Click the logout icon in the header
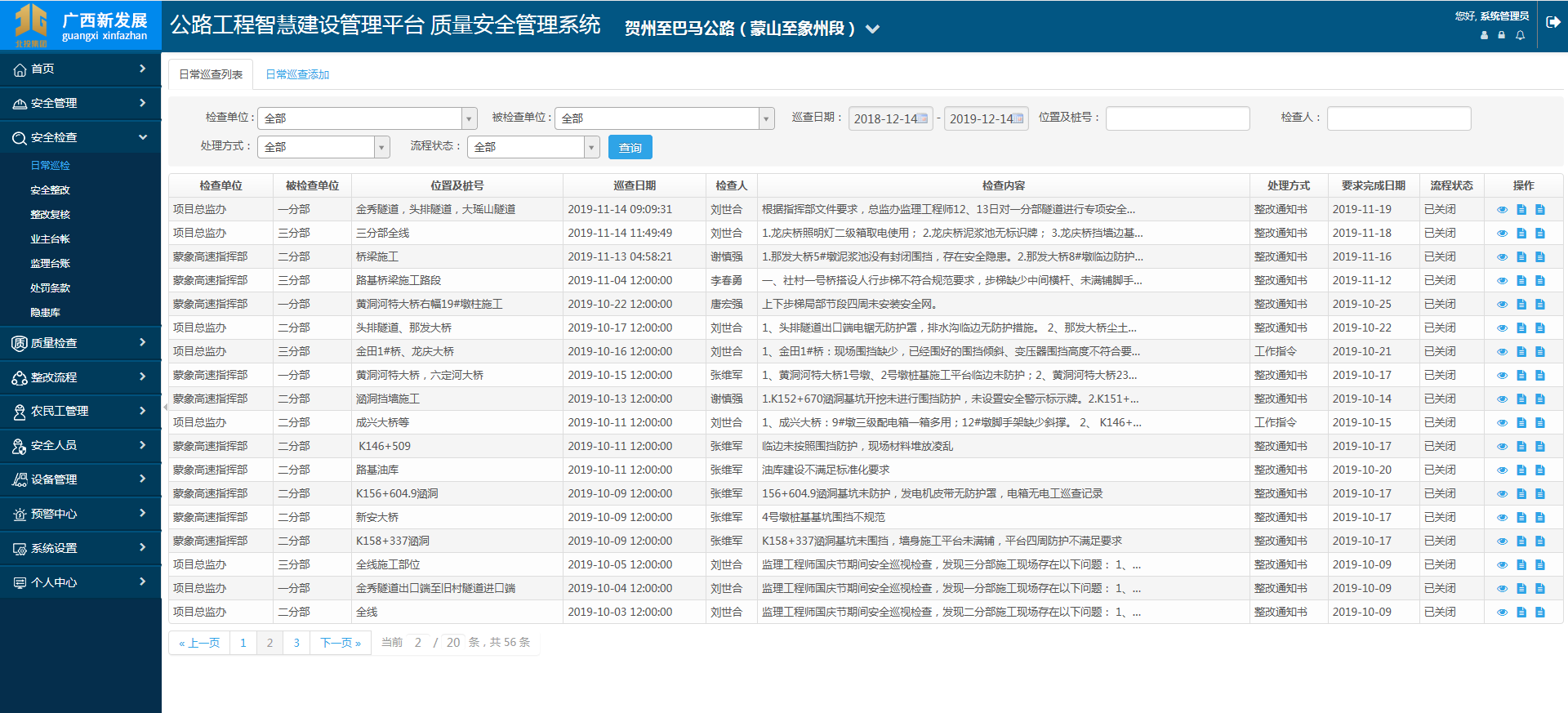Screen dimensions: 1568x713 tap(1552, 22)
